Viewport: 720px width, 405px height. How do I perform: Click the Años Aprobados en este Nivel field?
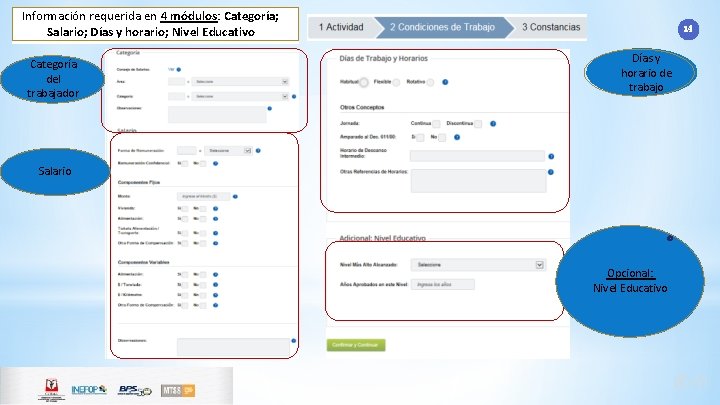click(x=443, y=285)
